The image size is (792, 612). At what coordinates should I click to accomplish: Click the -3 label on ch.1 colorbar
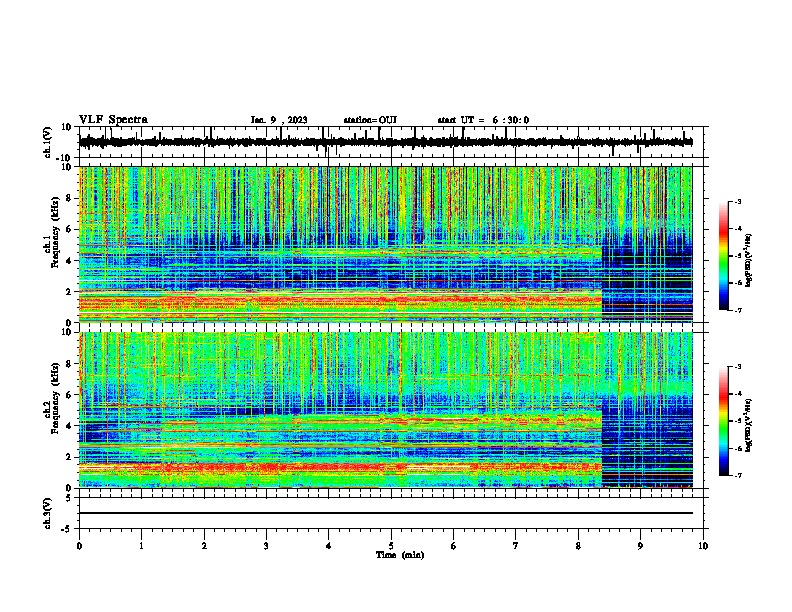click(x=737, y=201)
